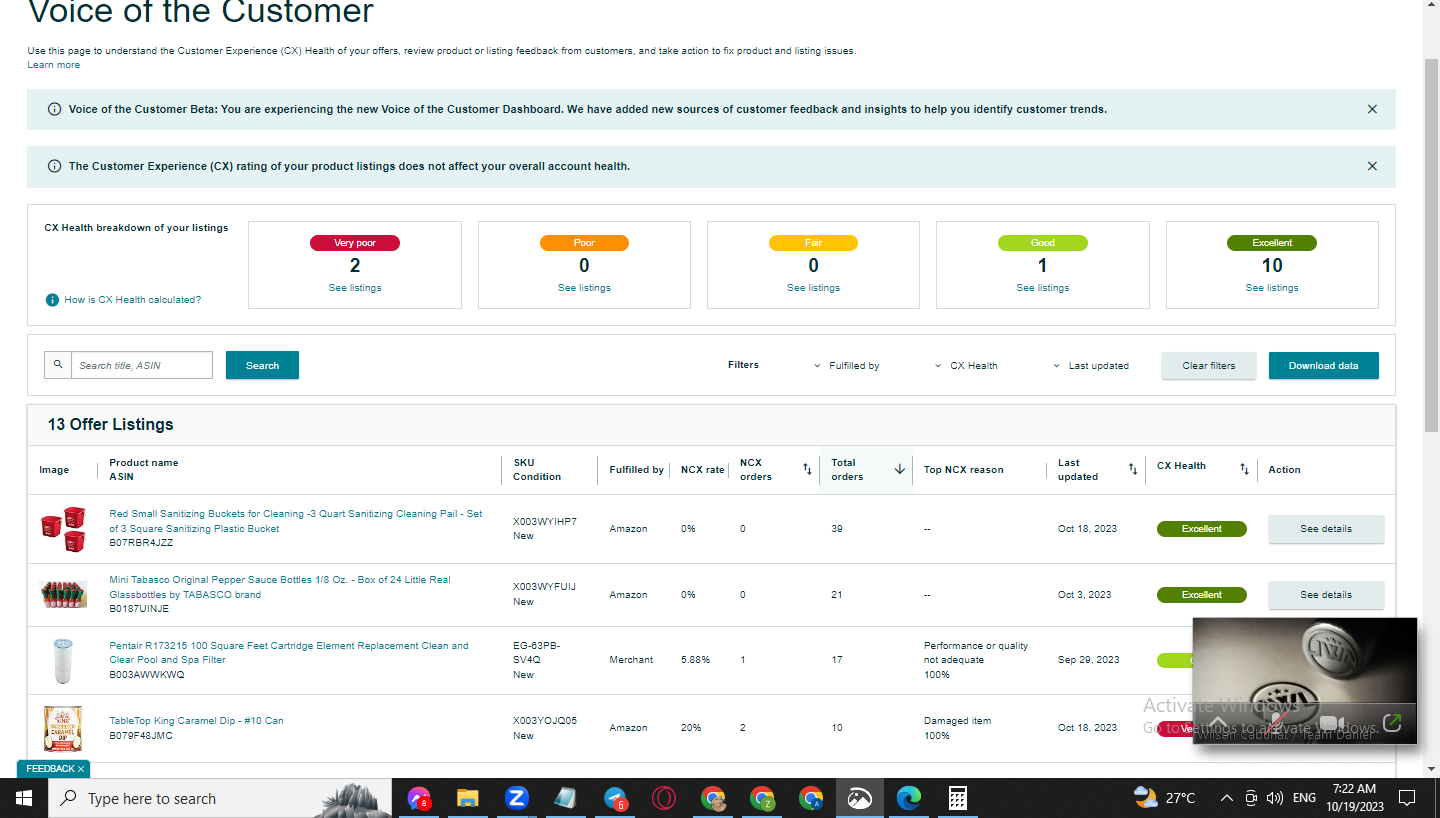Click Excellent badge in Mini Tabasco row

pos(1202,595)
